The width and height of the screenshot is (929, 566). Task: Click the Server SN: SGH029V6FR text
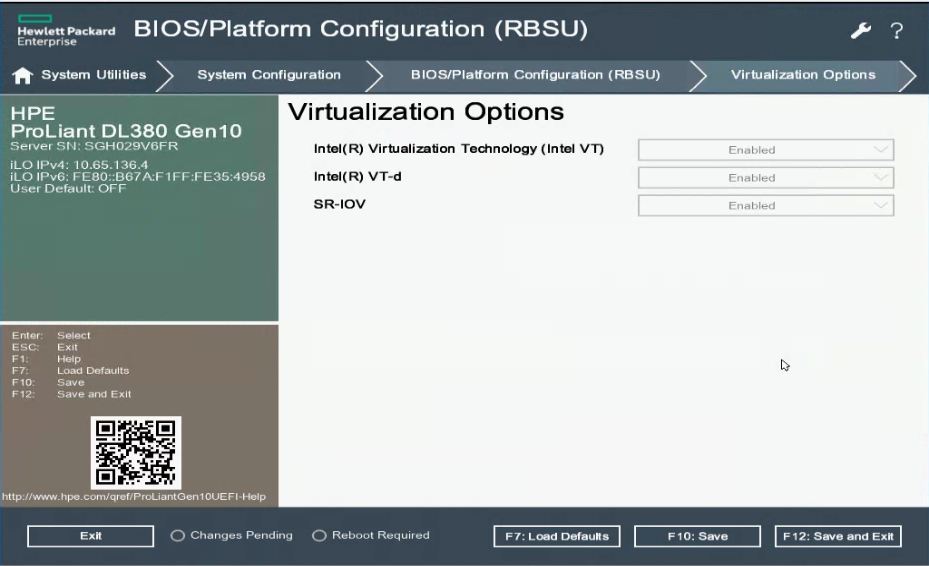tap(94, 146)
